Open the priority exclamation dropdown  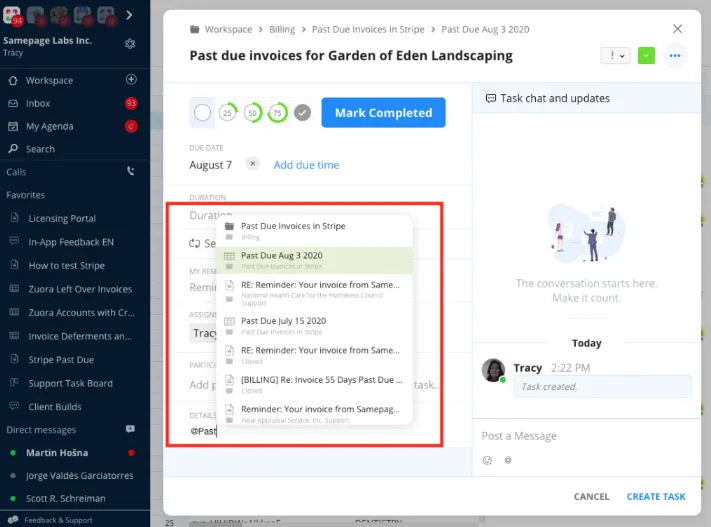615,56
